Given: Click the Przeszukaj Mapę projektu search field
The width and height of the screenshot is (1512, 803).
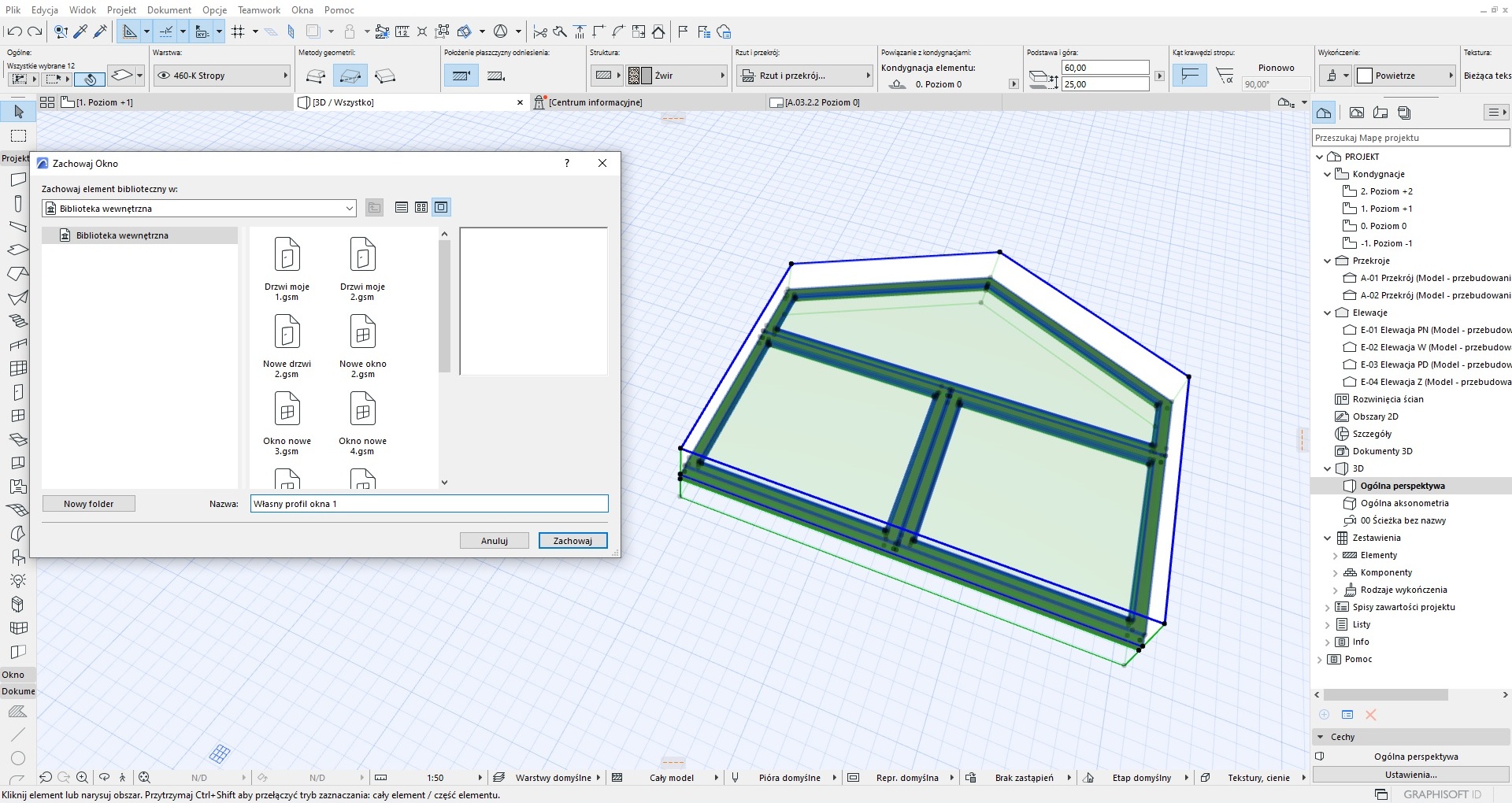Looking at the screenshot, I should tap(1410, 138).
